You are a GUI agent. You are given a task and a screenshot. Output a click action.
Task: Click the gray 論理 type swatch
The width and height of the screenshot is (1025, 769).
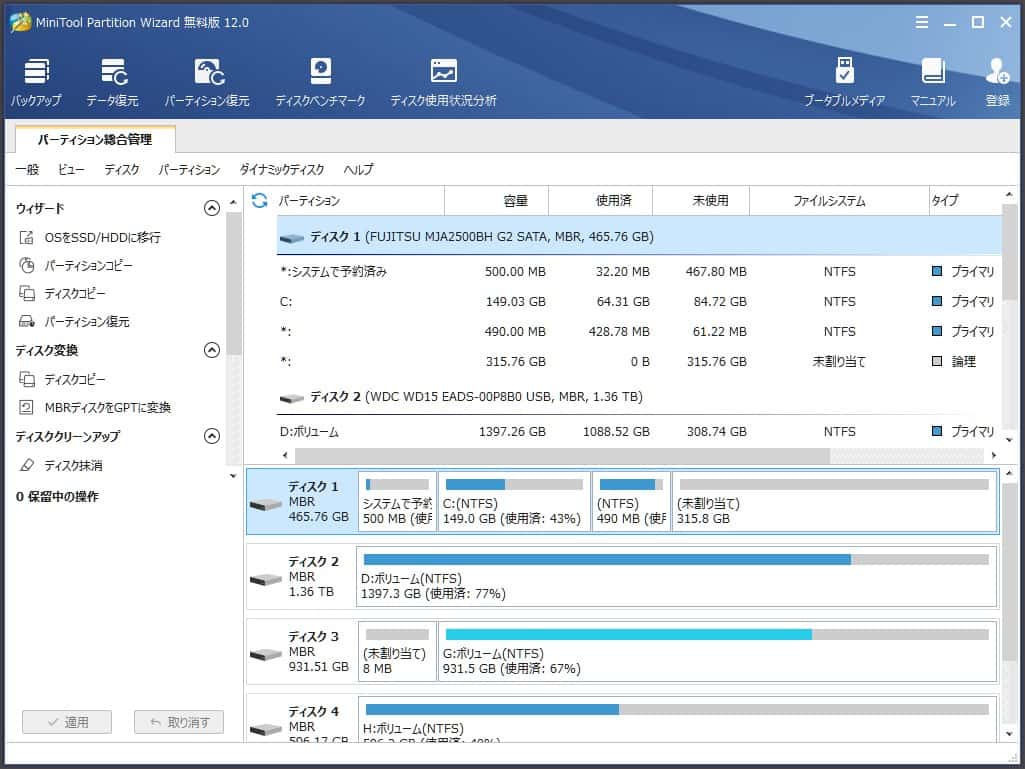(x=937, y=361)
